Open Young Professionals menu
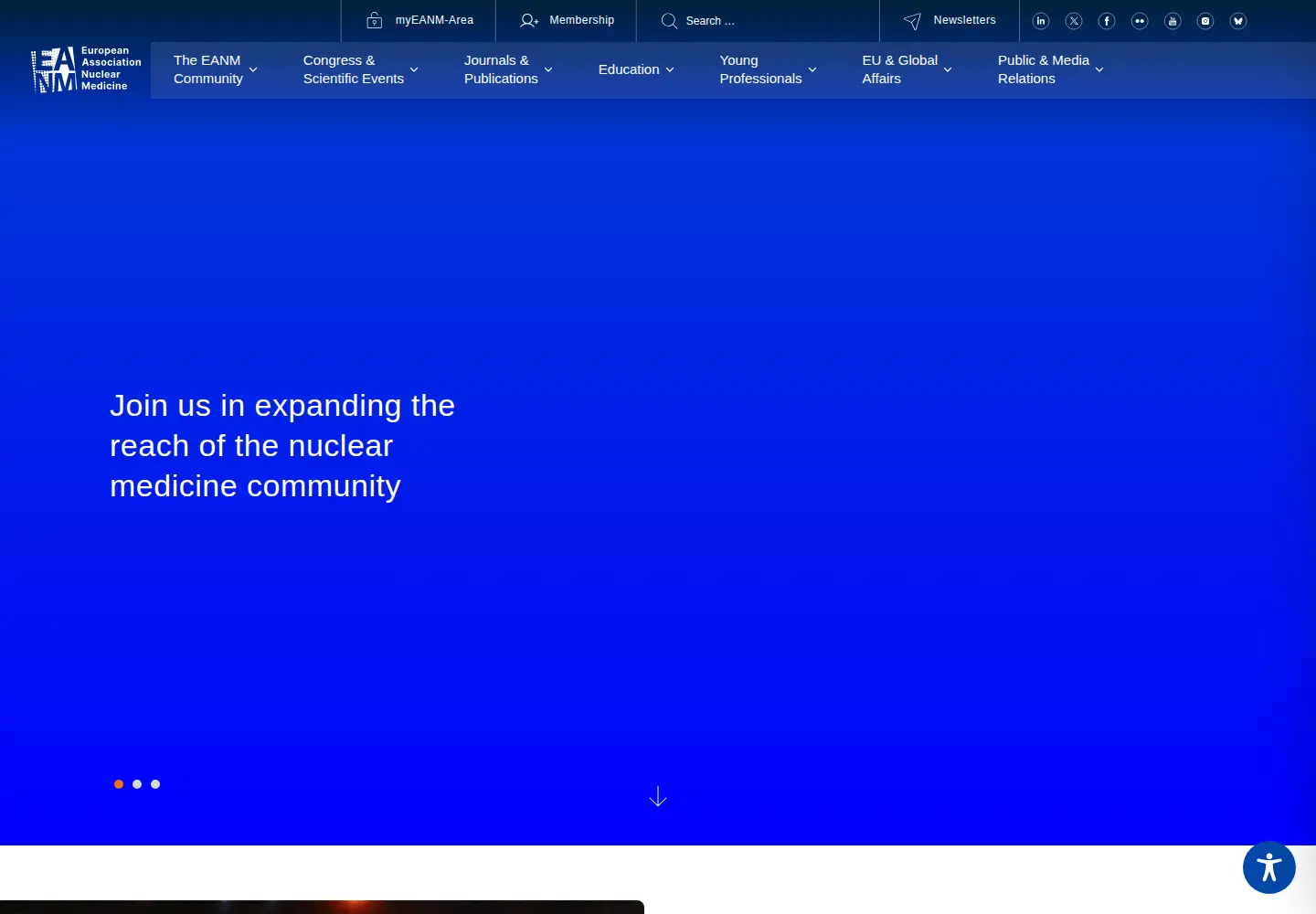Viewport: 1316px width, 914px height. [x=760, y=69]
